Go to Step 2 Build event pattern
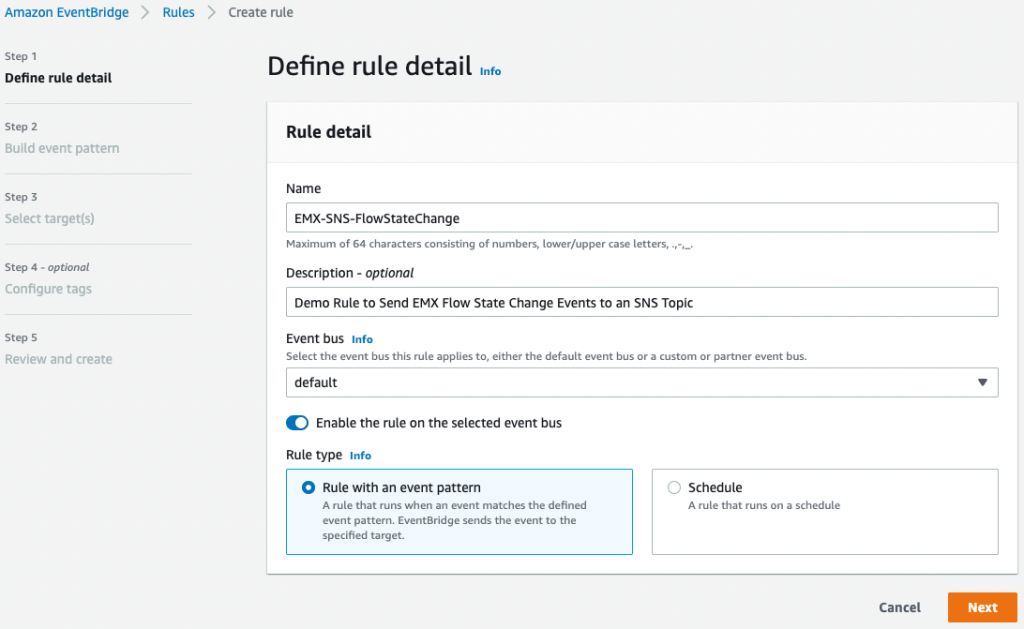1024x629 pixels. 62,147
